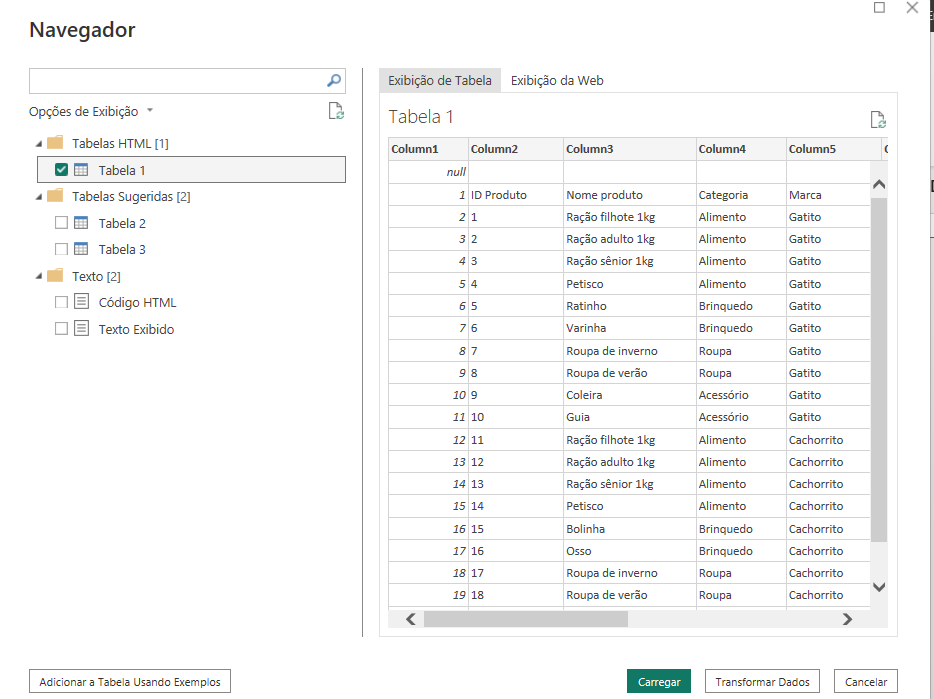Click the document icon of Código HTML
Viewport: 934px width, 699px height.
82,302
